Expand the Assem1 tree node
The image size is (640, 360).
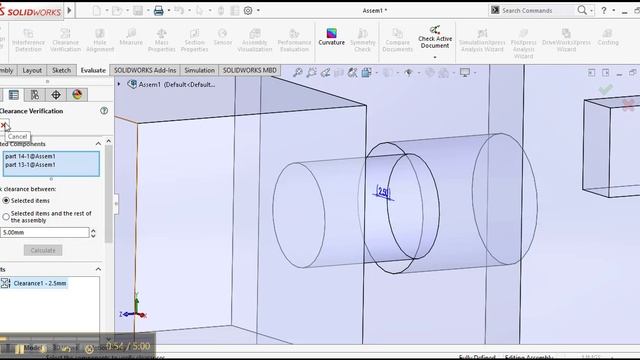[119, 84]
